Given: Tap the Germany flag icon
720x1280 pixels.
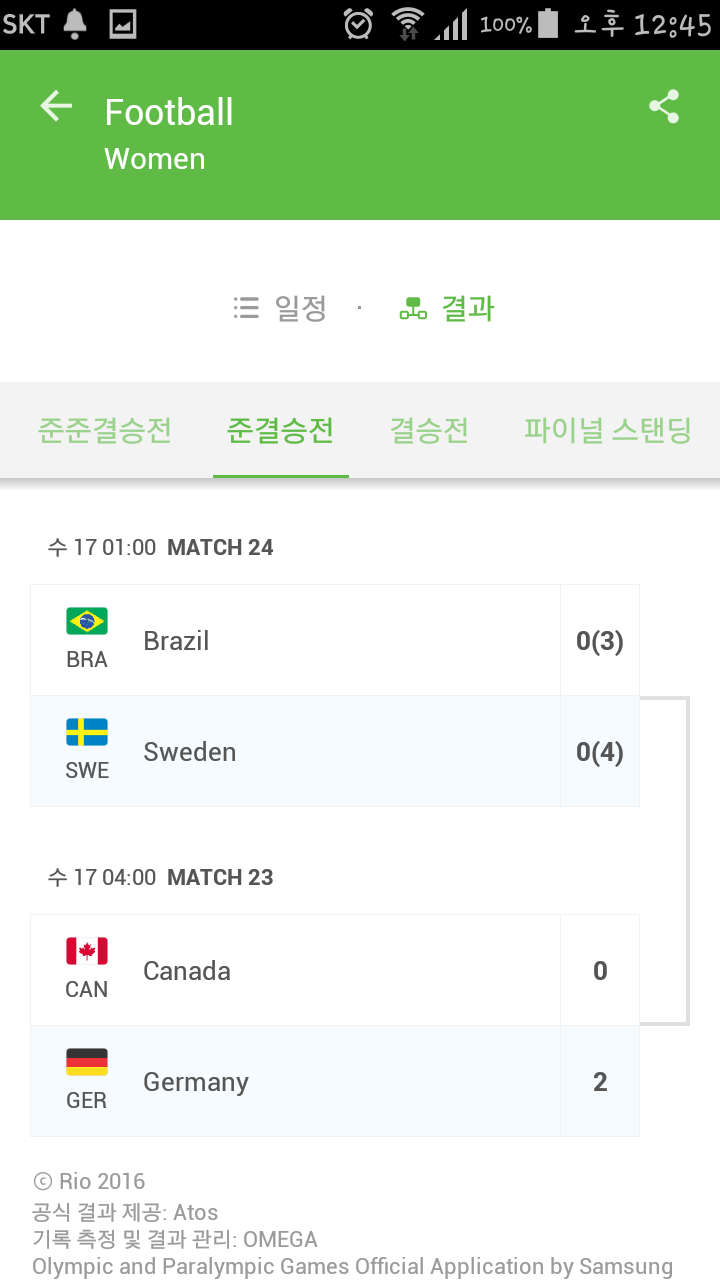Looking at the screenshot, I should [87, 1062].
